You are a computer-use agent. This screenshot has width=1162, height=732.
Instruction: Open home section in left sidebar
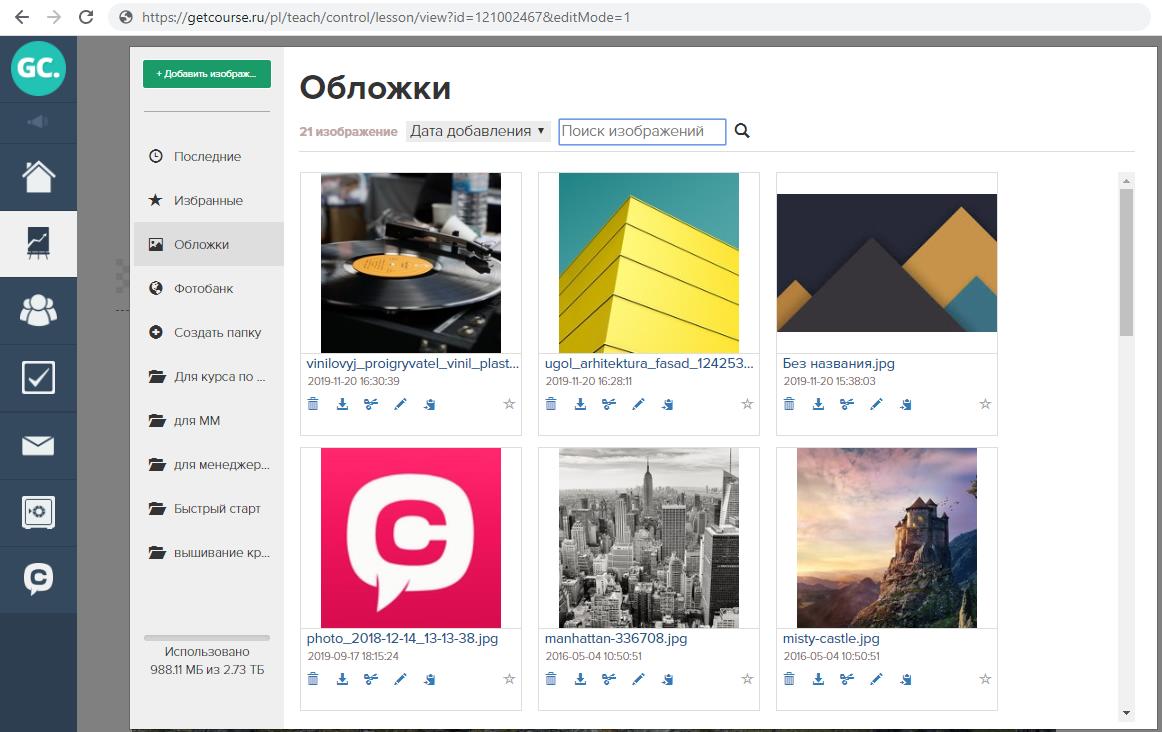click(39, 177)
